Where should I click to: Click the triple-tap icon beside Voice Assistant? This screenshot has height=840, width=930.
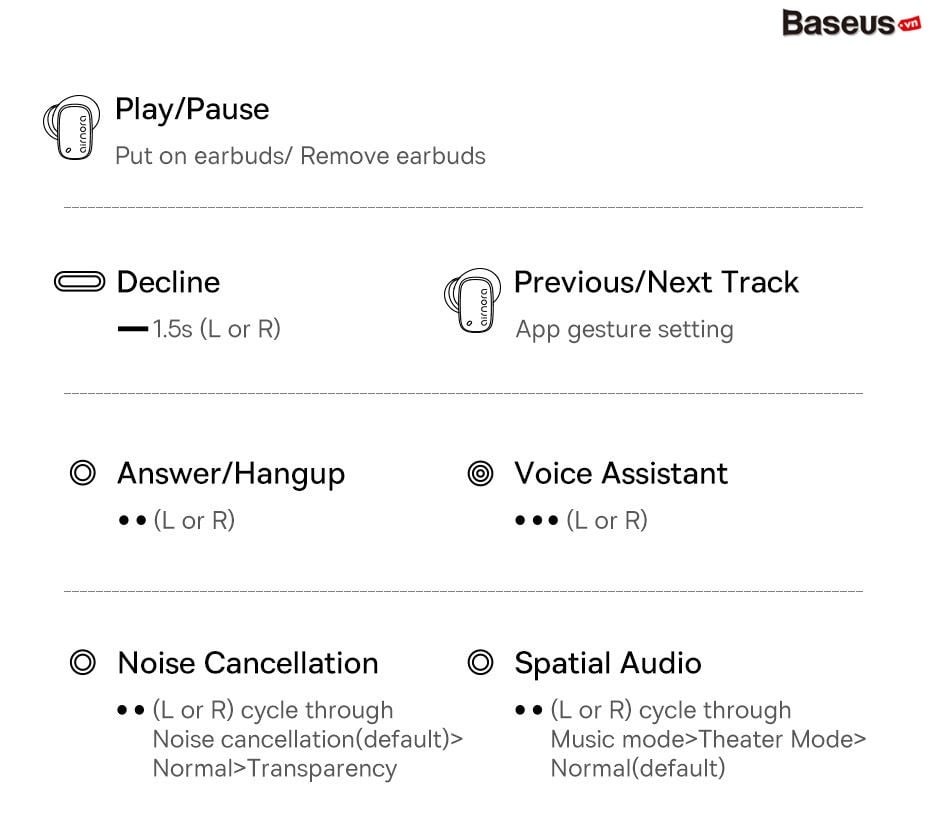[480, 473]
